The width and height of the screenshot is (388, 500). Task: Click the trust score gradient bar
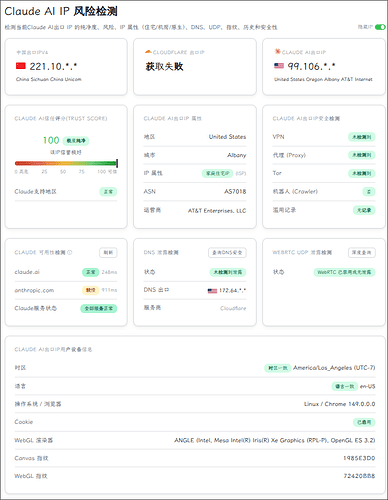(66, 163)
